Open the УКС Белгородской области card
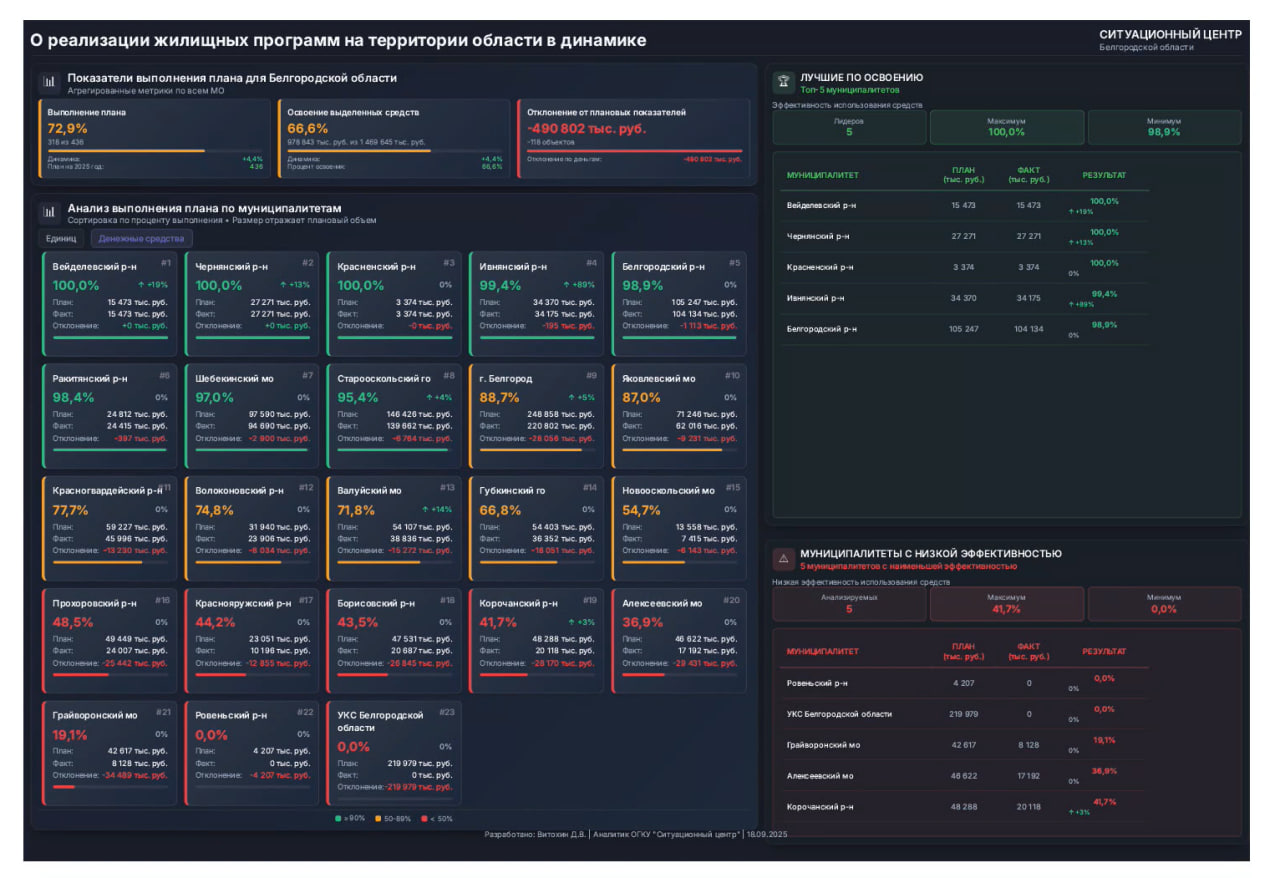This screenshot has height=878, width=1280. 393,753
